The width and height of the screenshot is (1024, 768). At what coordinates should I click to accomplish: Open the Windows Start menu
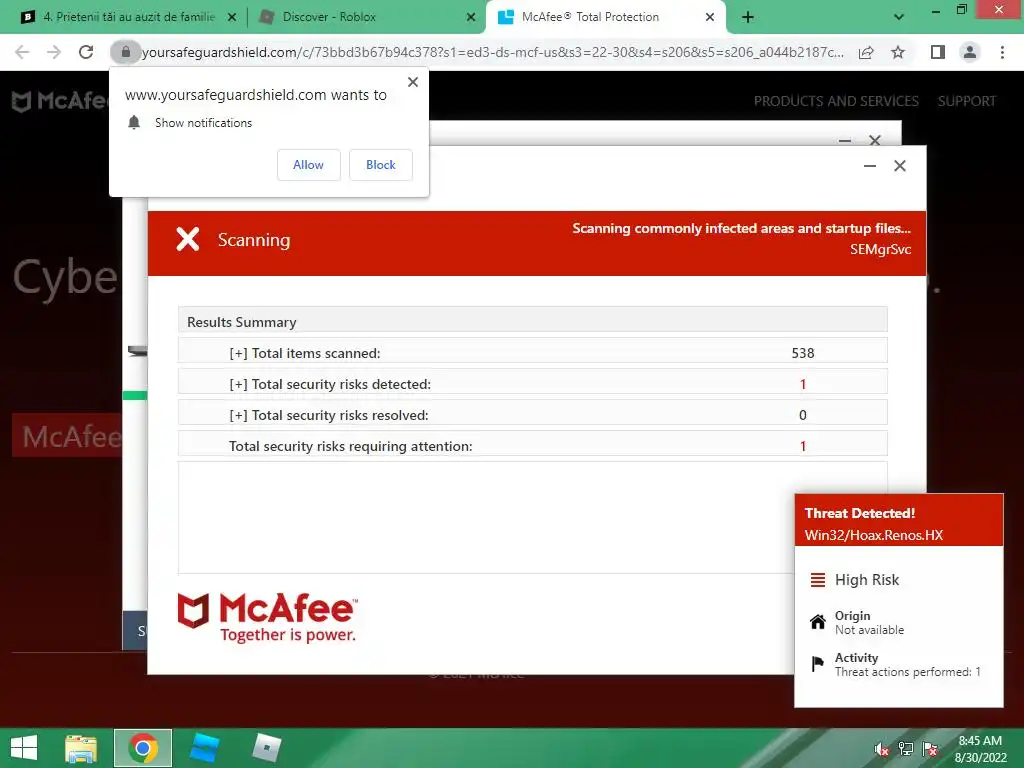[24, 748]
